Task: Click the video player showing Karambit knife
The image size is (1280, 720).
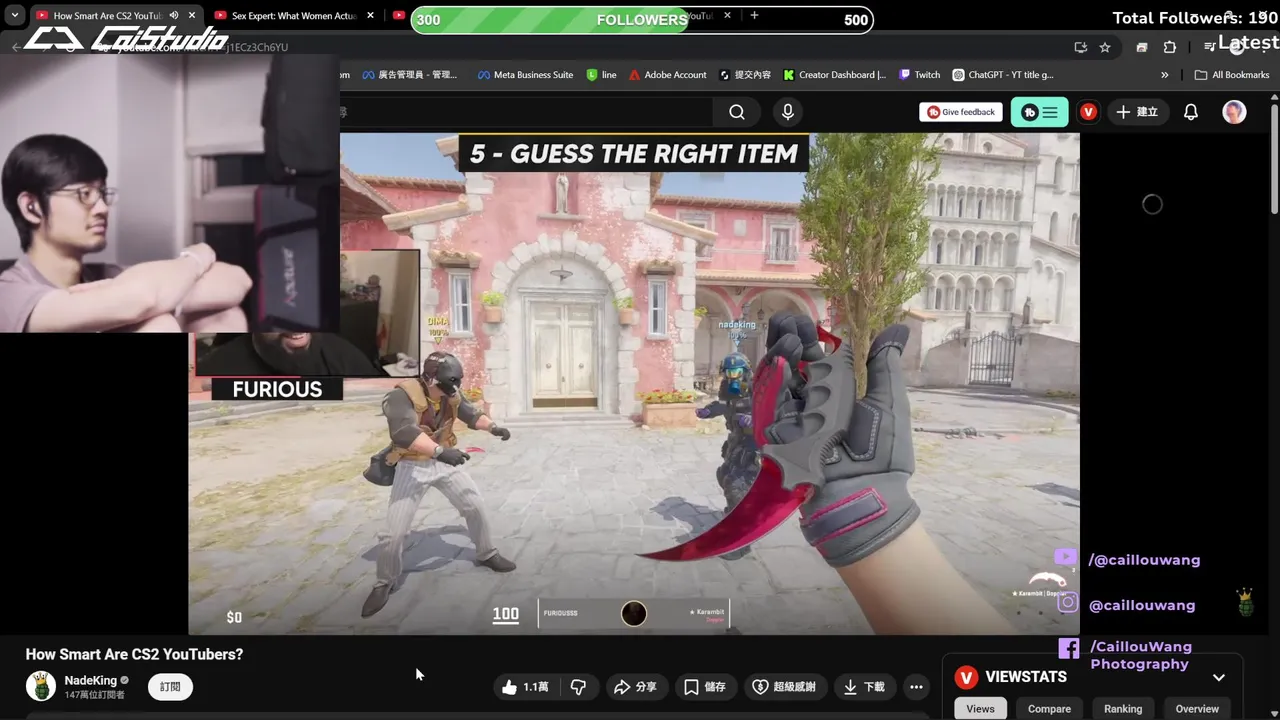Action: [x=634, y=384]
